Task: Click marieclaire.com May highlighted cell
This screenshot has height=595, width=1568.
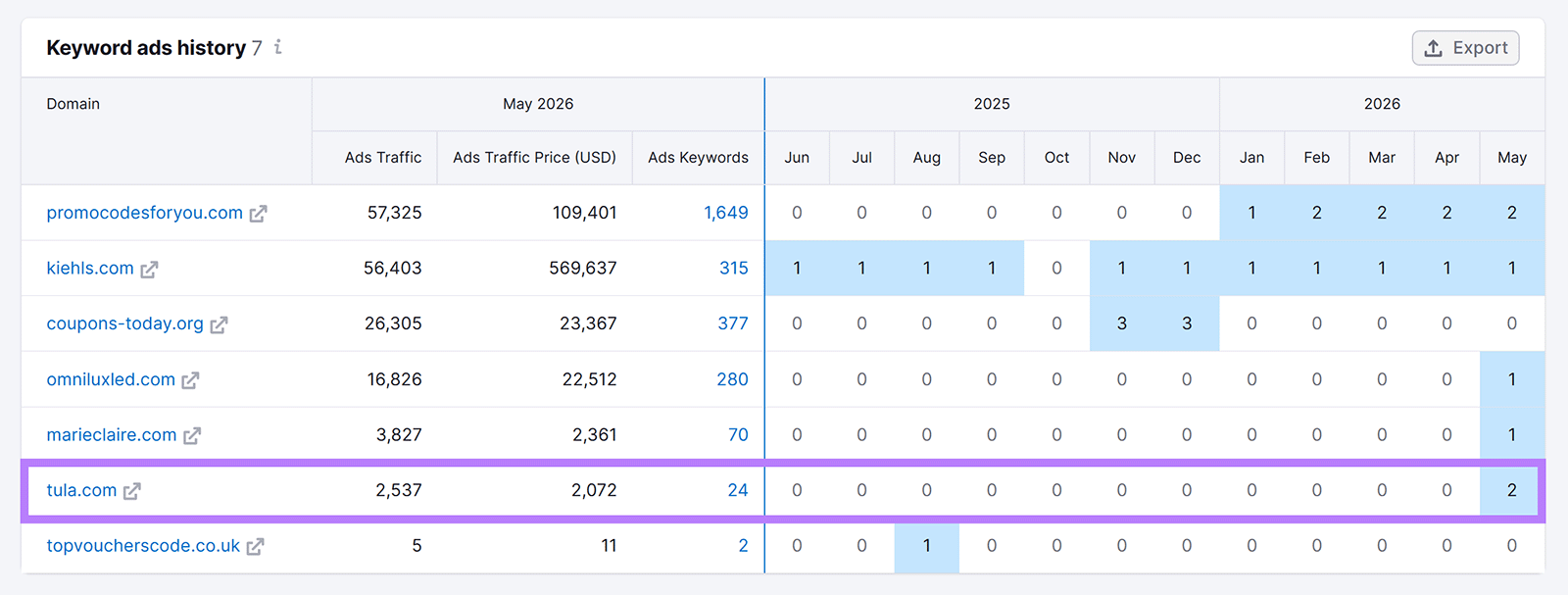Action: pos(1512,434)
